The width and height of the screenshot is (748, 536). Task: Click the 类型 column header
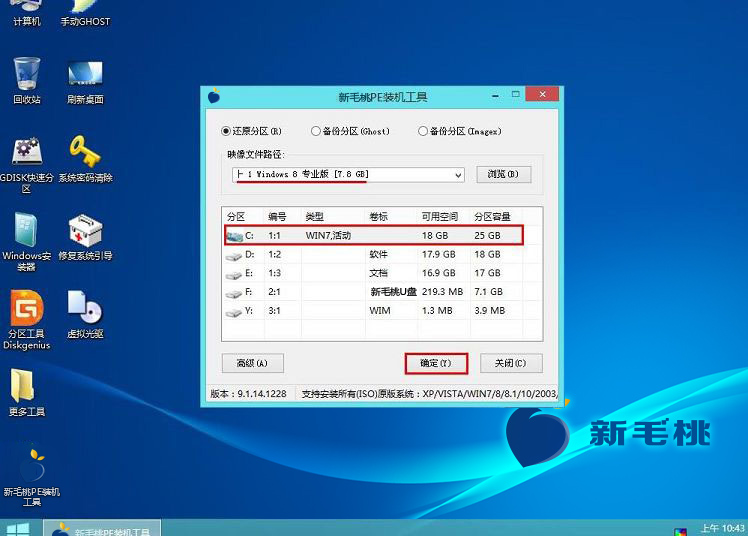pos(315,217)
